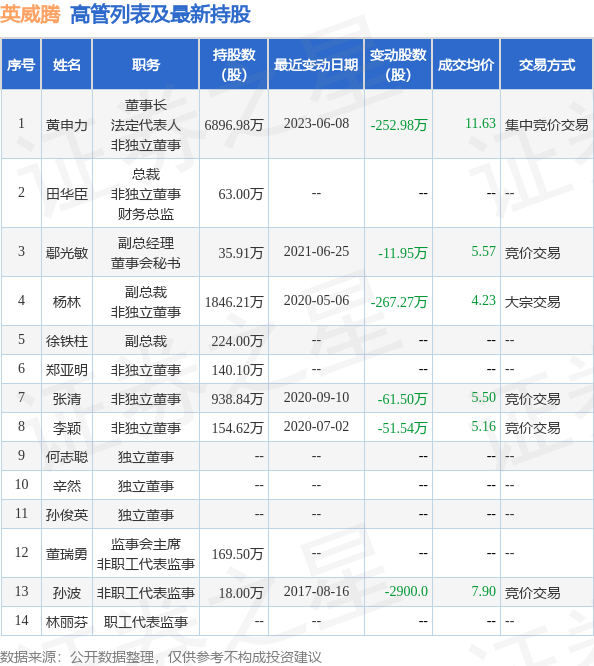Click 竞价交易 in 鄢光敏's row
The height and width of the screenshot is (666, 594).
[532, 253]
